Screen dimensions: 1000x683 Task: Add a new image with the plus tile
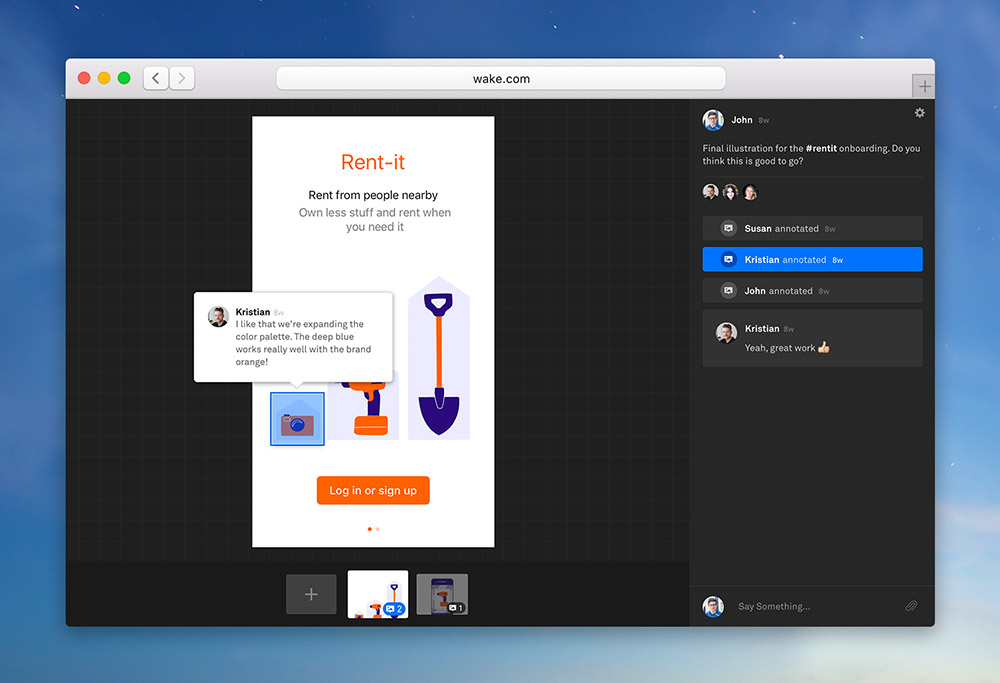(311, 594)
